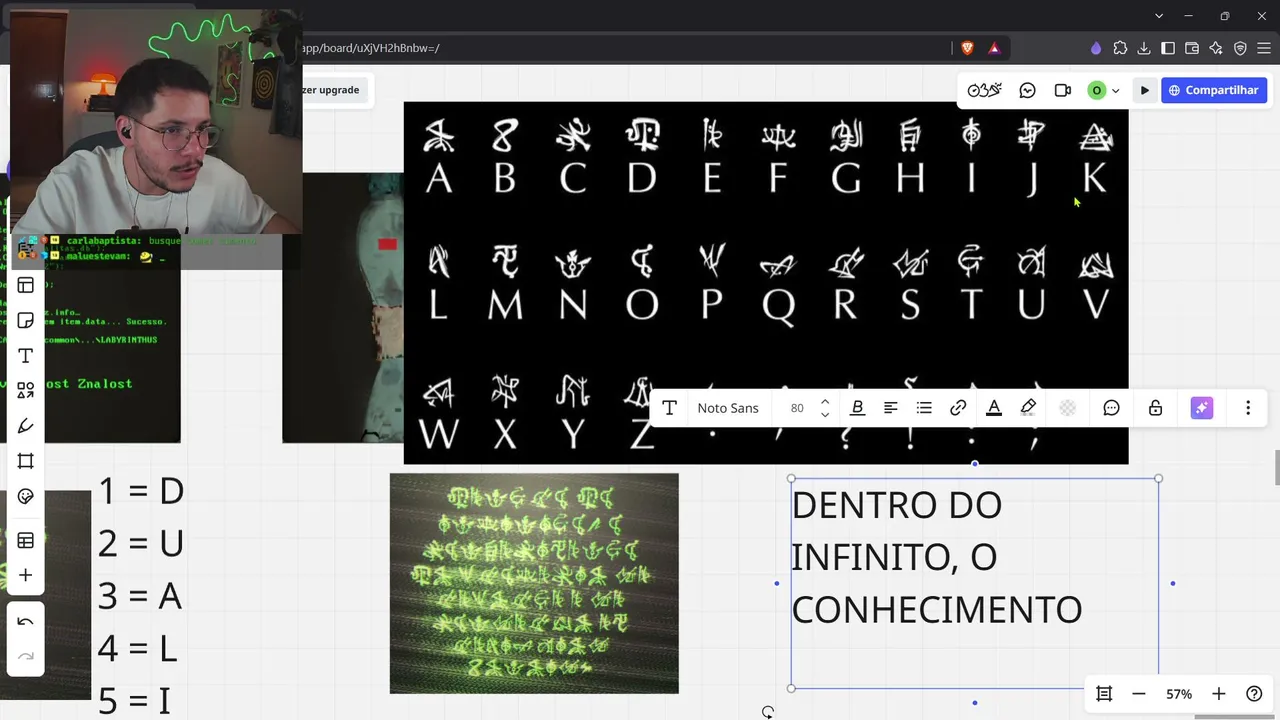Click the '1 = D' text line
The image size is (1280, 720).
141,491
